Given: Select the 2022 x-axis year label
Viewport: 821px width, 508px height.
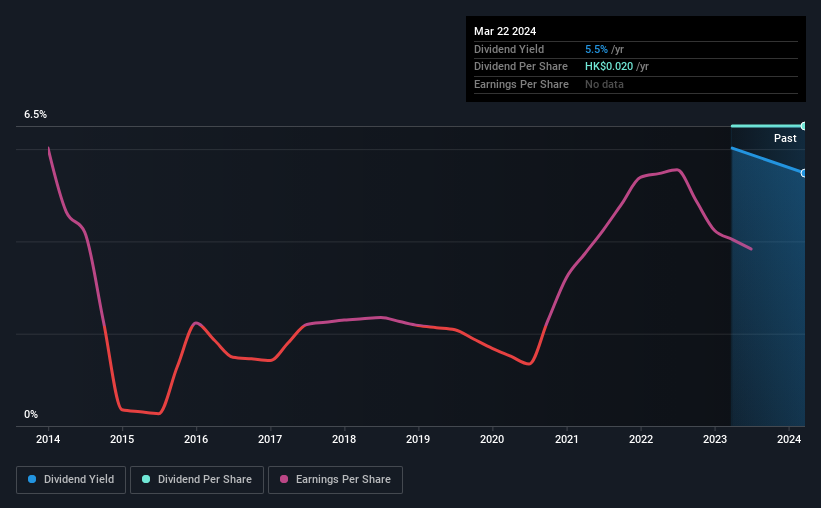Looking at the screenshot, I should [641, 439].
